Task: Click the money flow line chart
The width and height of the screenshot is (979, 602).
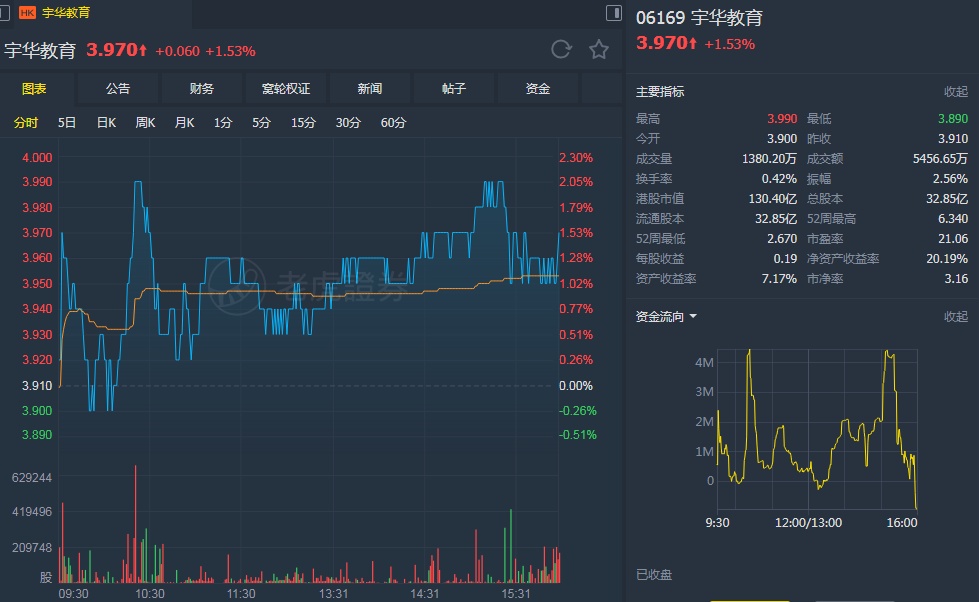Action: click(817, 430)
